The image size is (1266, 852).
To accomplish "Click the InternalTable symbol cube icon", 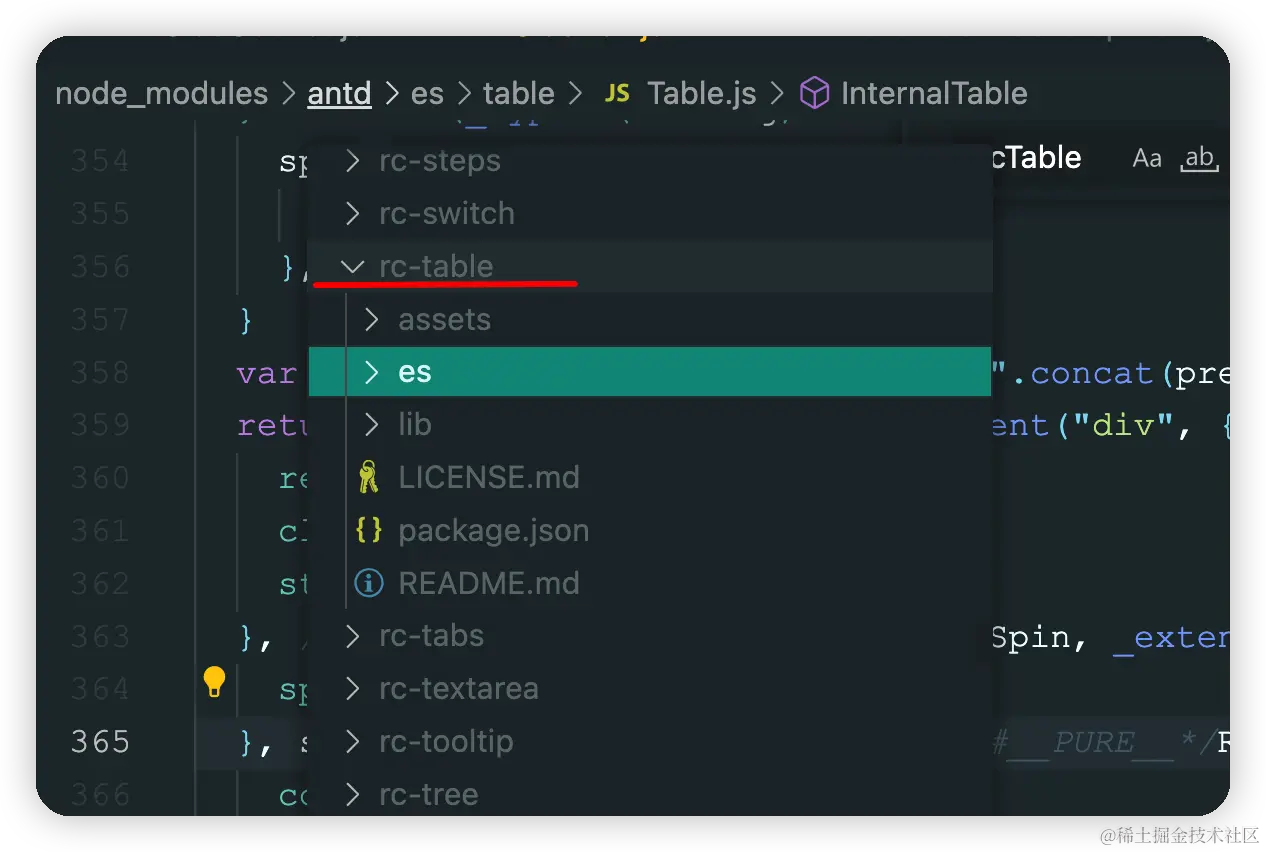I will 815,94.
